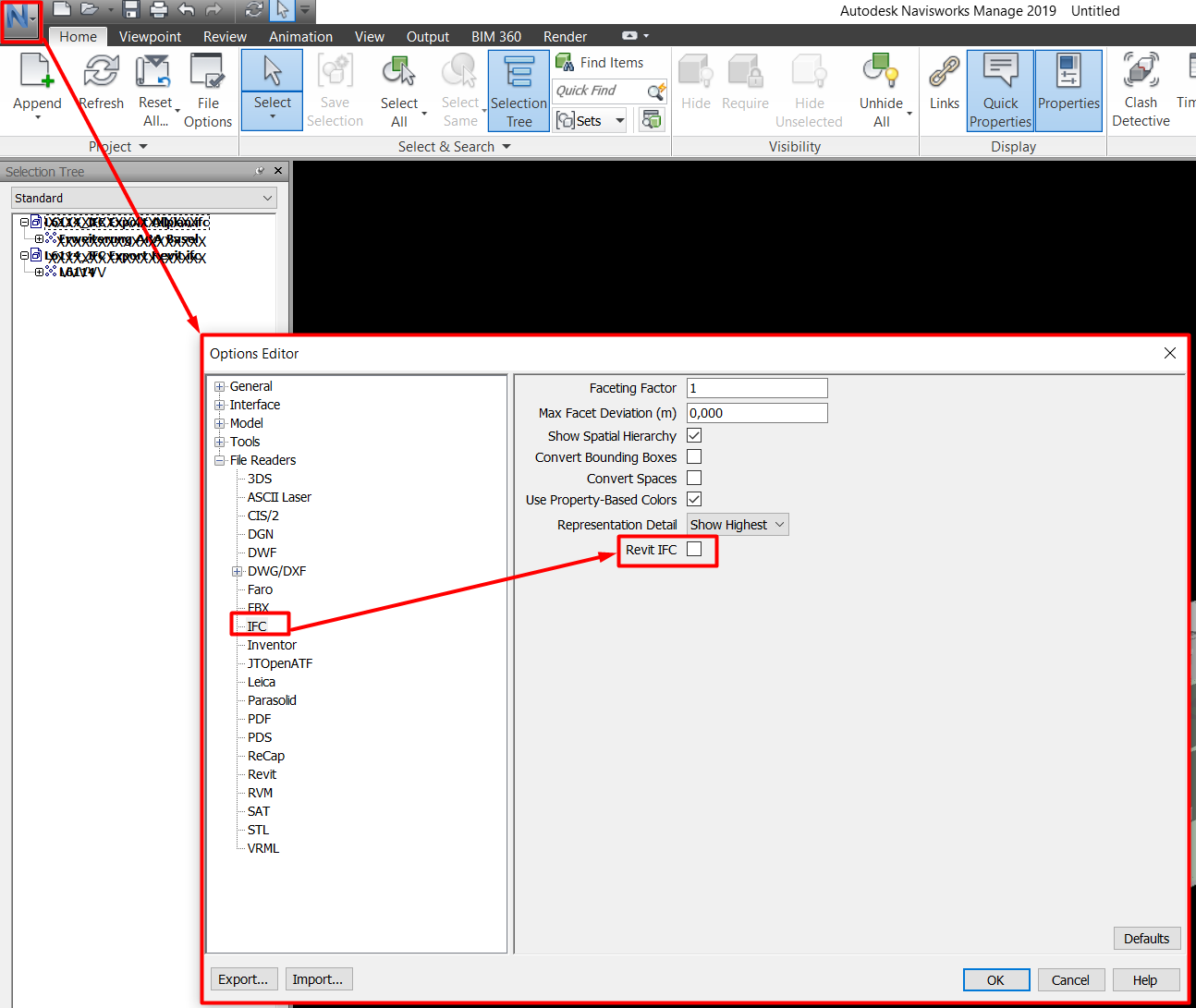Open the Selection Tree panel

[x=518, y=89]
